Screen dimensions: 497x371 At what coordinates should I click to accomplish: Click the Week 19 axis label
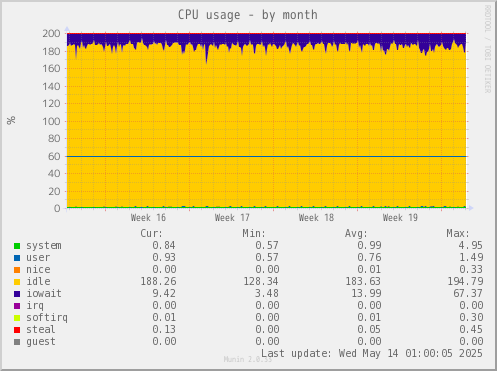tap(400, 218)
